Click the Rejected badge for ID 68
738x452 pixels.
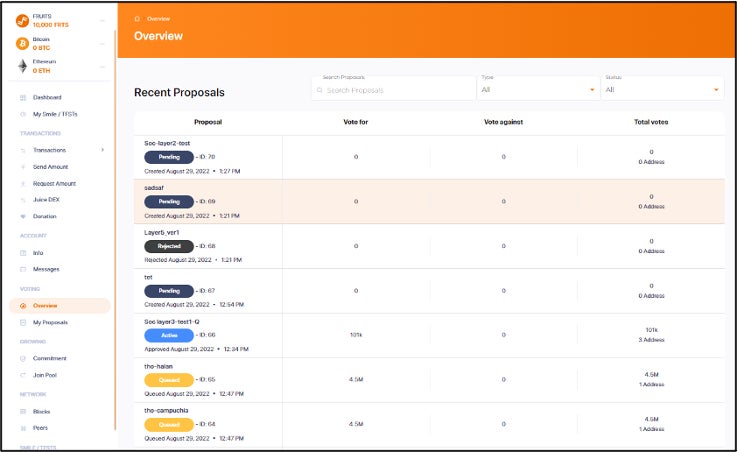click(x=169, y=246)
